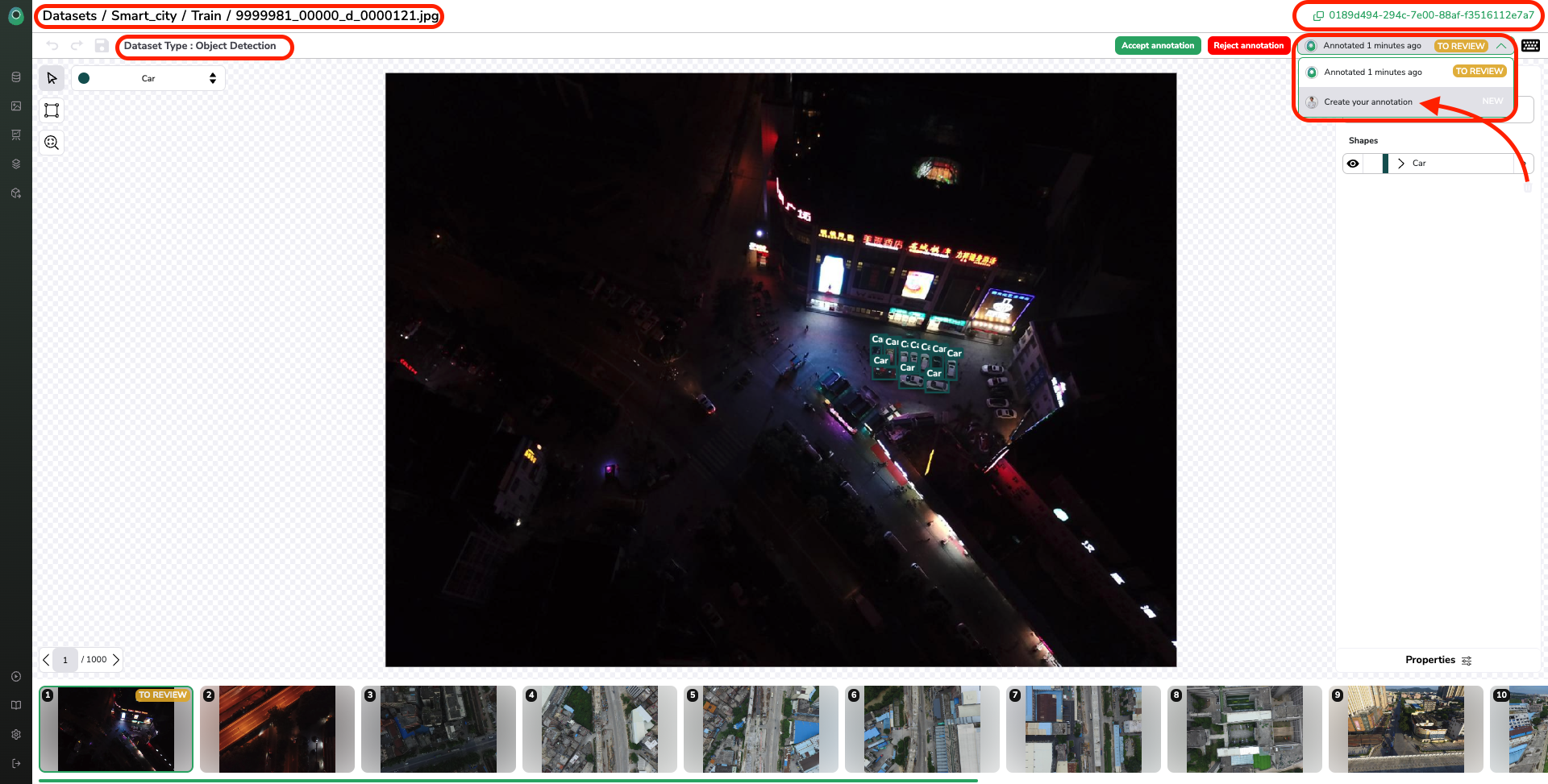Open the datasets database icon in sidebar
Viewport: 1548px width, 784px height.
pos(15,77)
